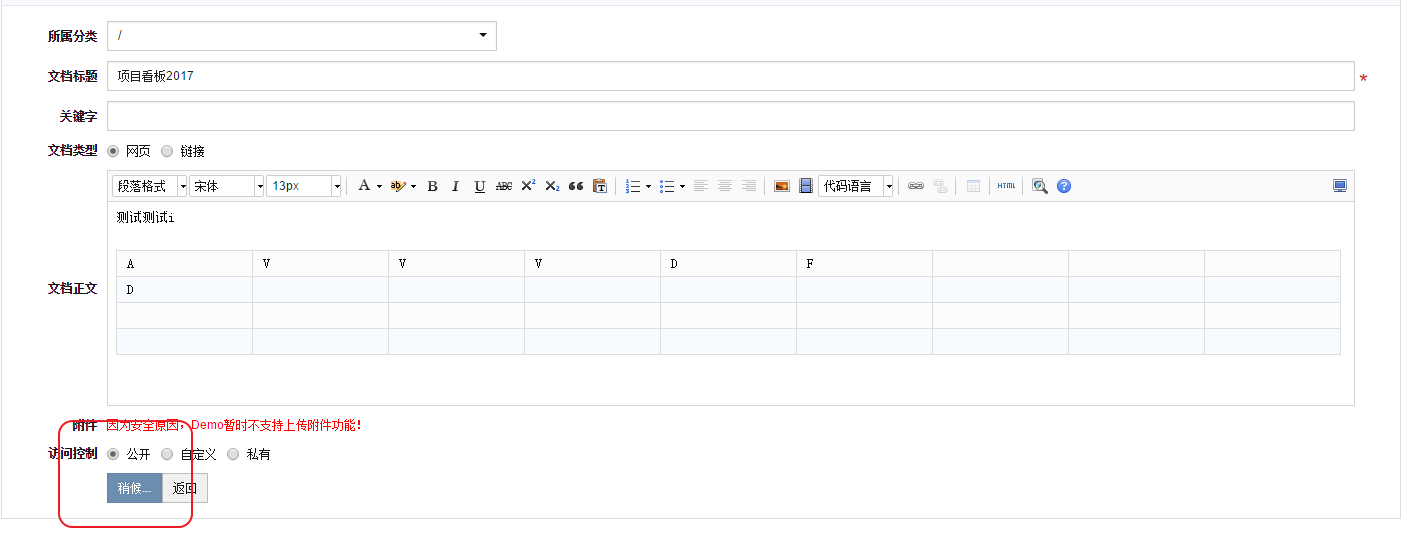
Task: Insert a table
Action: (x=973, y=186)
